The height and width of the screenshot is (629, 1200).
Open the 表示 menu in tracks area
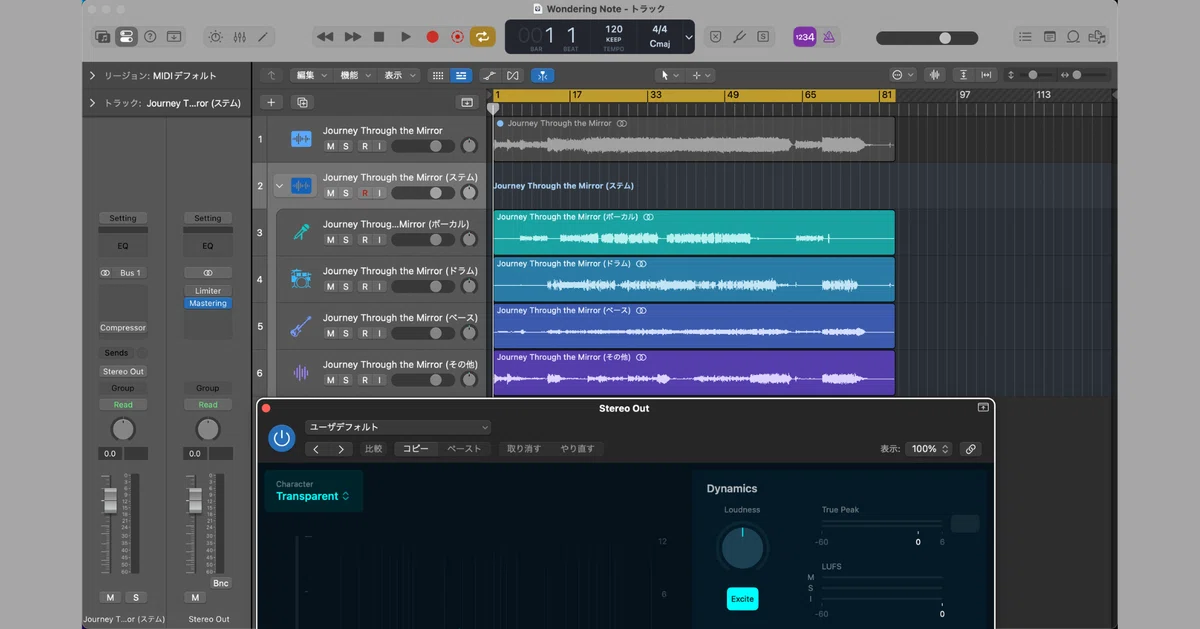pyautogui.click(x=398, y=75)
